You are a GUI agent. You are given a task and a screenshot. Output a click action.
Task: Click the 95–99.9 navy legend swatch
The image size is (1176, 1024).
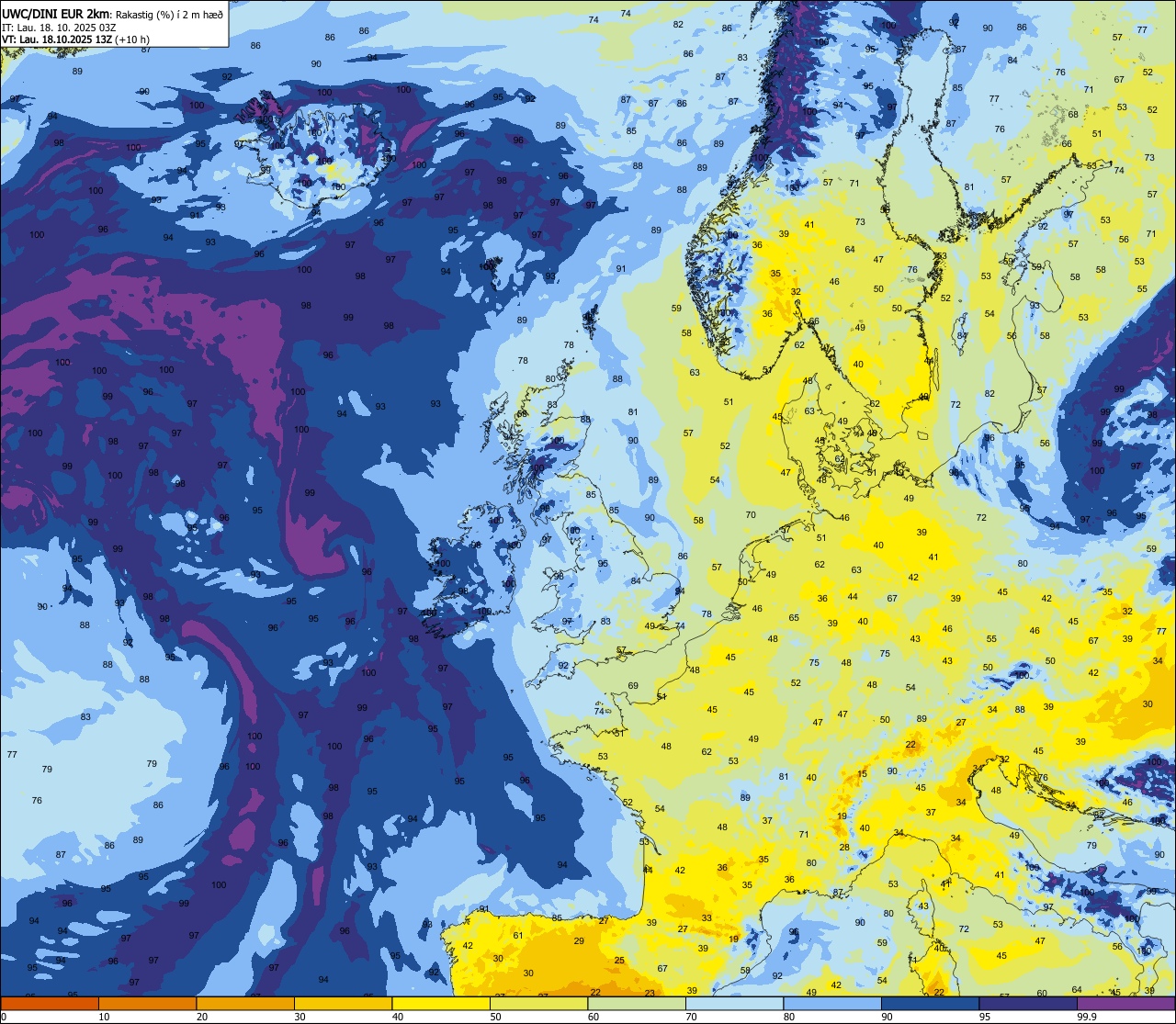click(1028, 1003)
